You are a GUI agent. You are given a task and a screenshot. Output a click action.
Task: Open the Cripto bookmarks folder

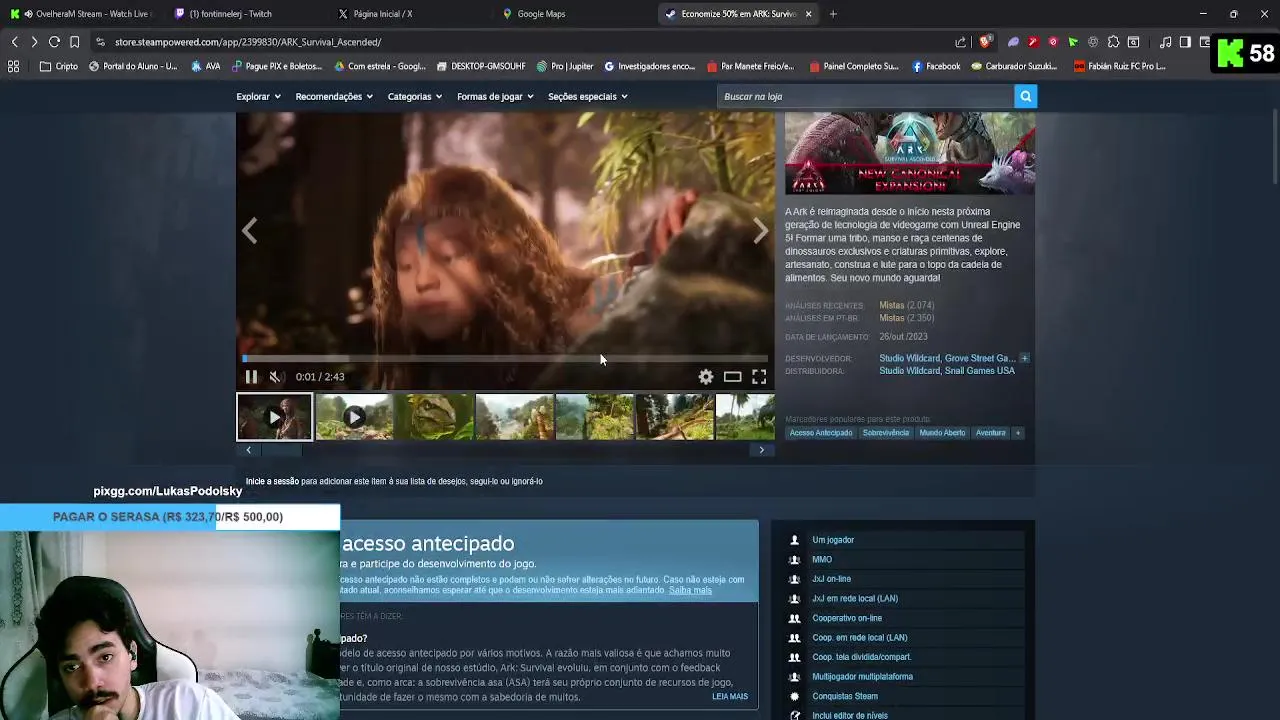(58, 66)
